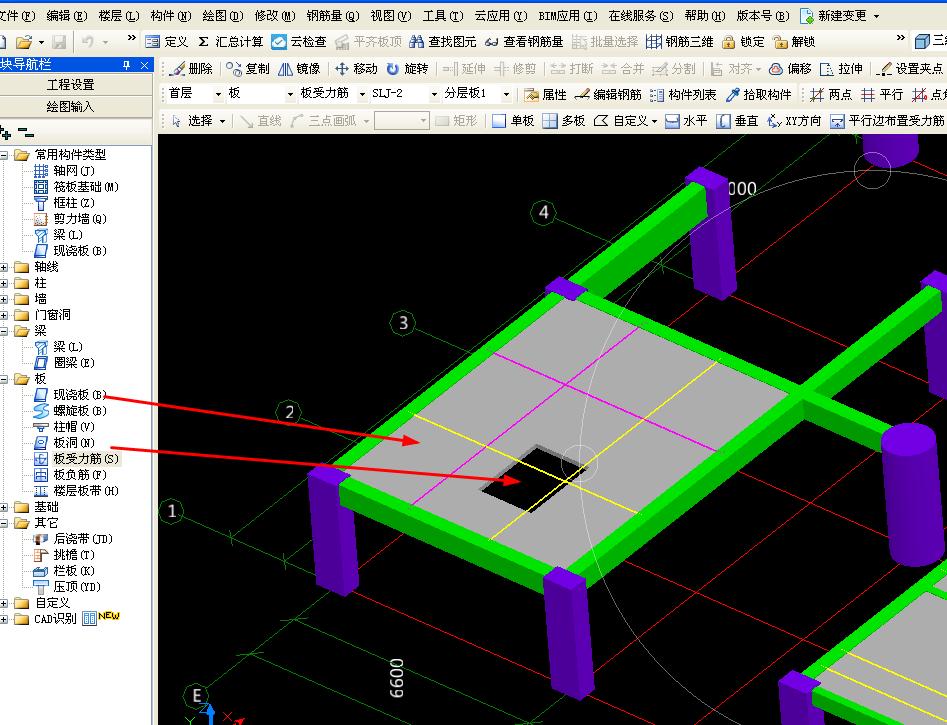Click the 锁定 lock icon
Screen dimensions: 947x725
click(x=743, y=42)
